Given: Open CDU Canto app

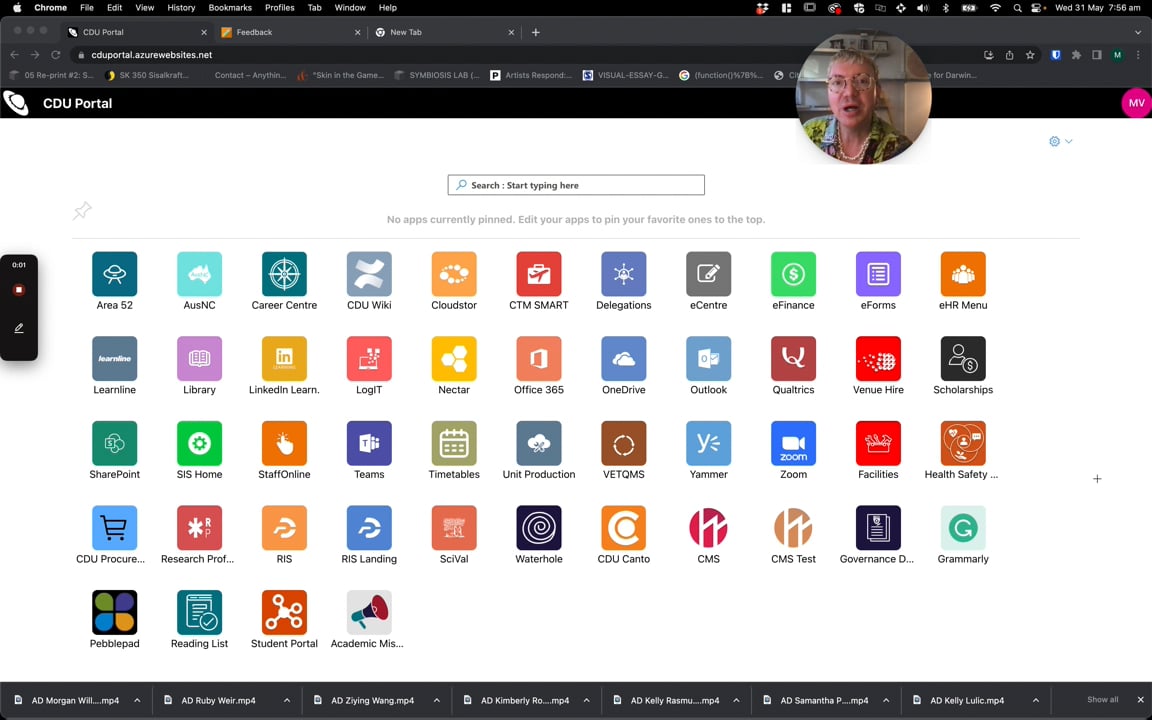Looking at the screenshot, I should tap(624, 528).
